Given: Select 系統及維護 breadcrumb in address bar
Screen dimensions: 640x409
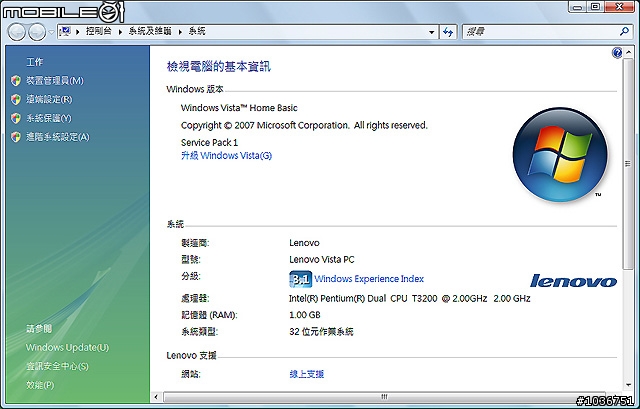Looking at the screenshot, I should [x=150, y=31].
